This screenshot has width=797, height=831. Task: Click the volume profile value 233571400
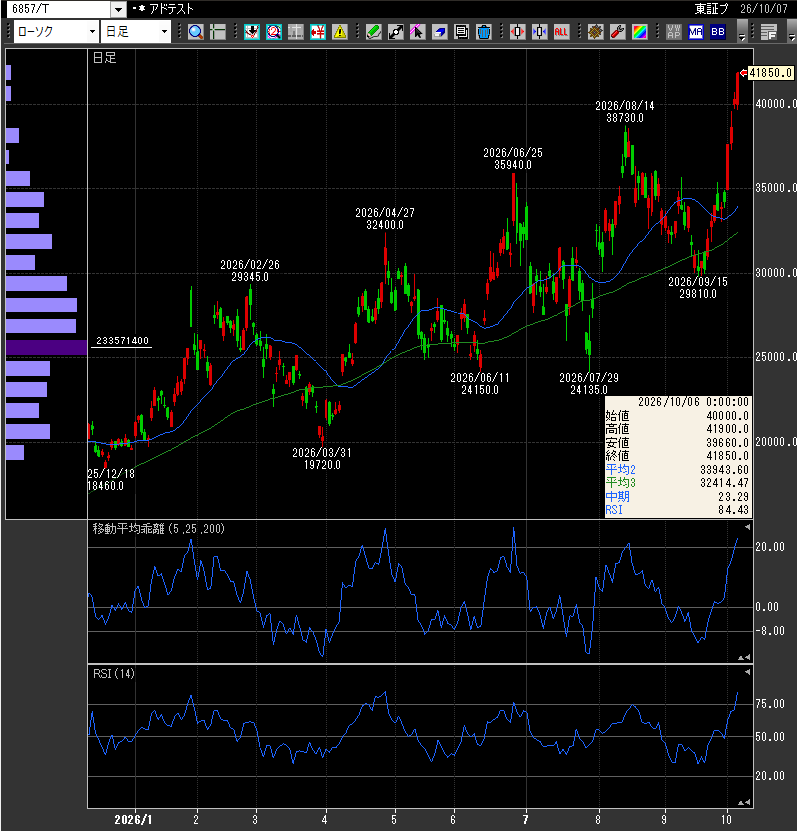pyautogui.click(x=122, y=341)
